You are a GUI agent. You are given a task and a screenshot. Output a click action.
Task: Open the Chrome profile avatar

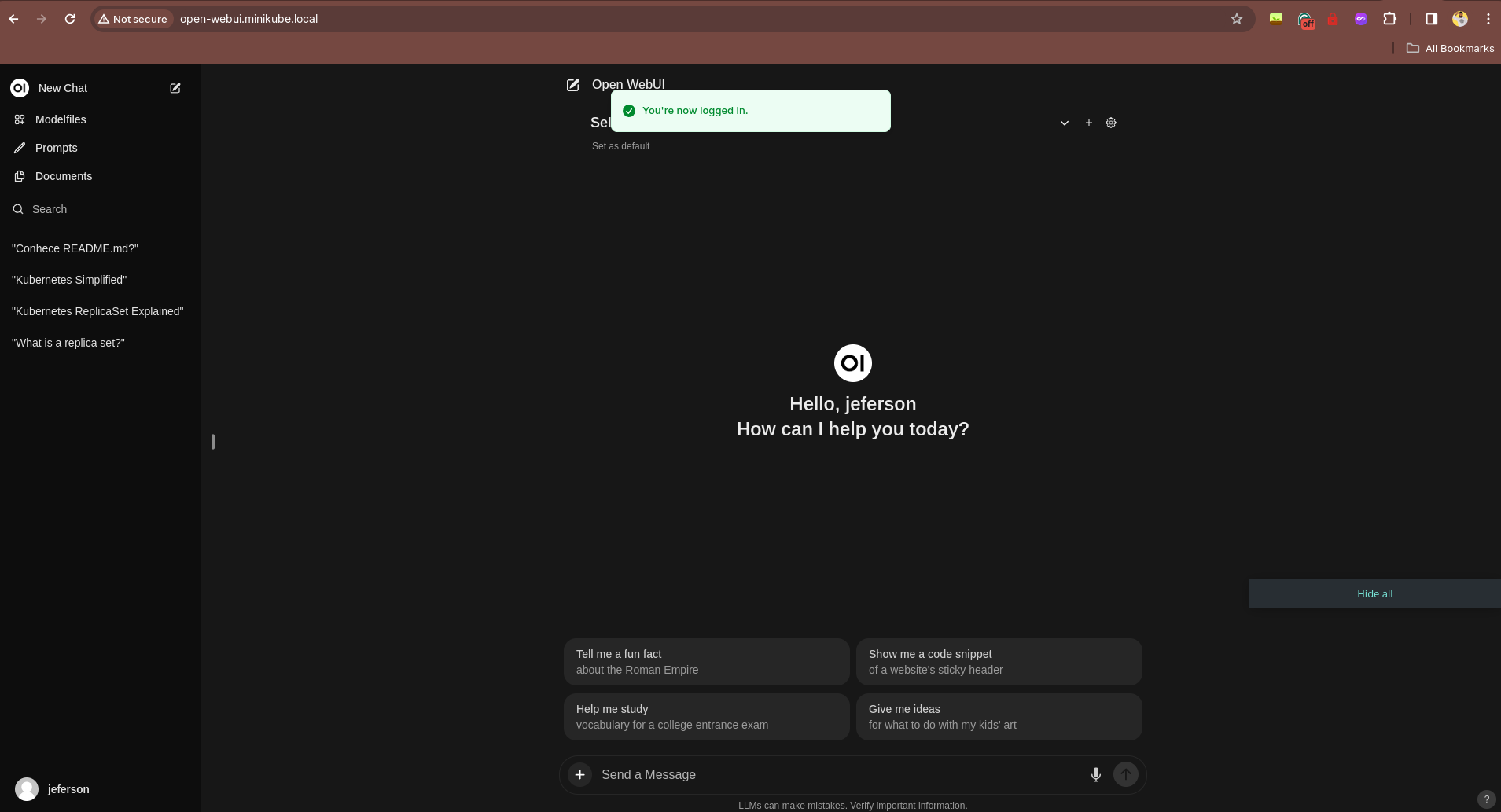(1460, 19)
